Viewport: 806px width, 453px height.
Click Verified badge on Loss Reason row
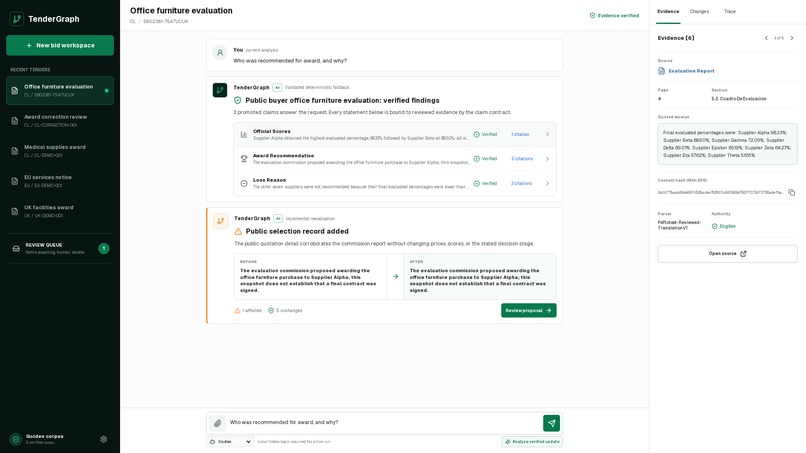click(x=485, y=184)
